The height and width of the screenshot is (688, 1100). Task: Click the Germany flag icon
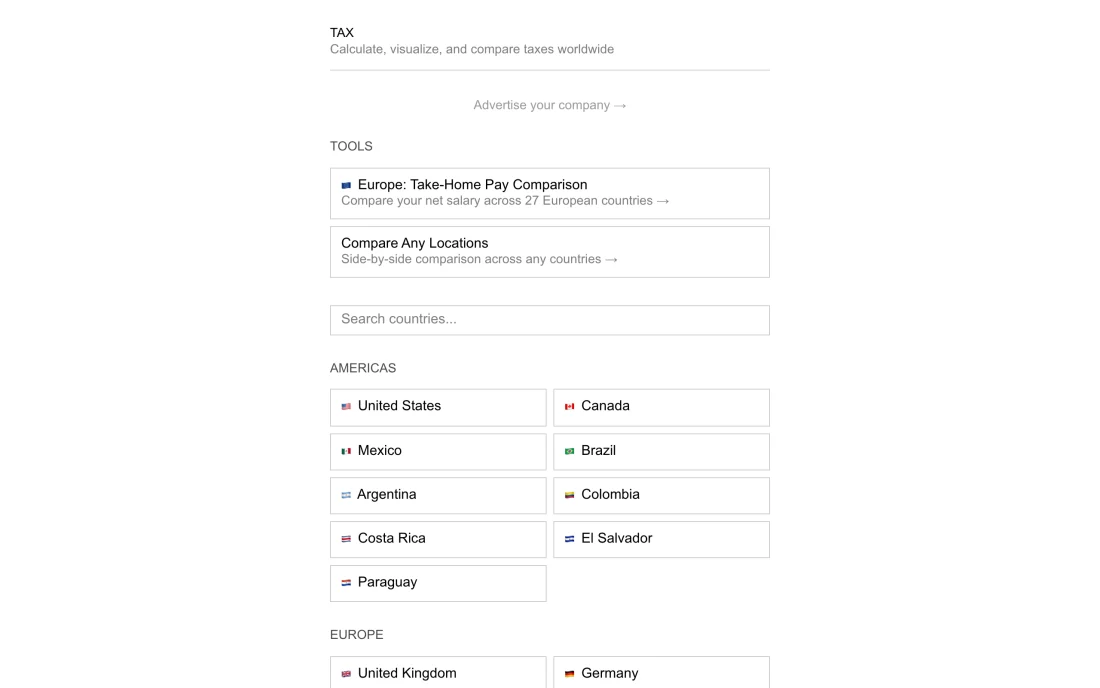569,674
